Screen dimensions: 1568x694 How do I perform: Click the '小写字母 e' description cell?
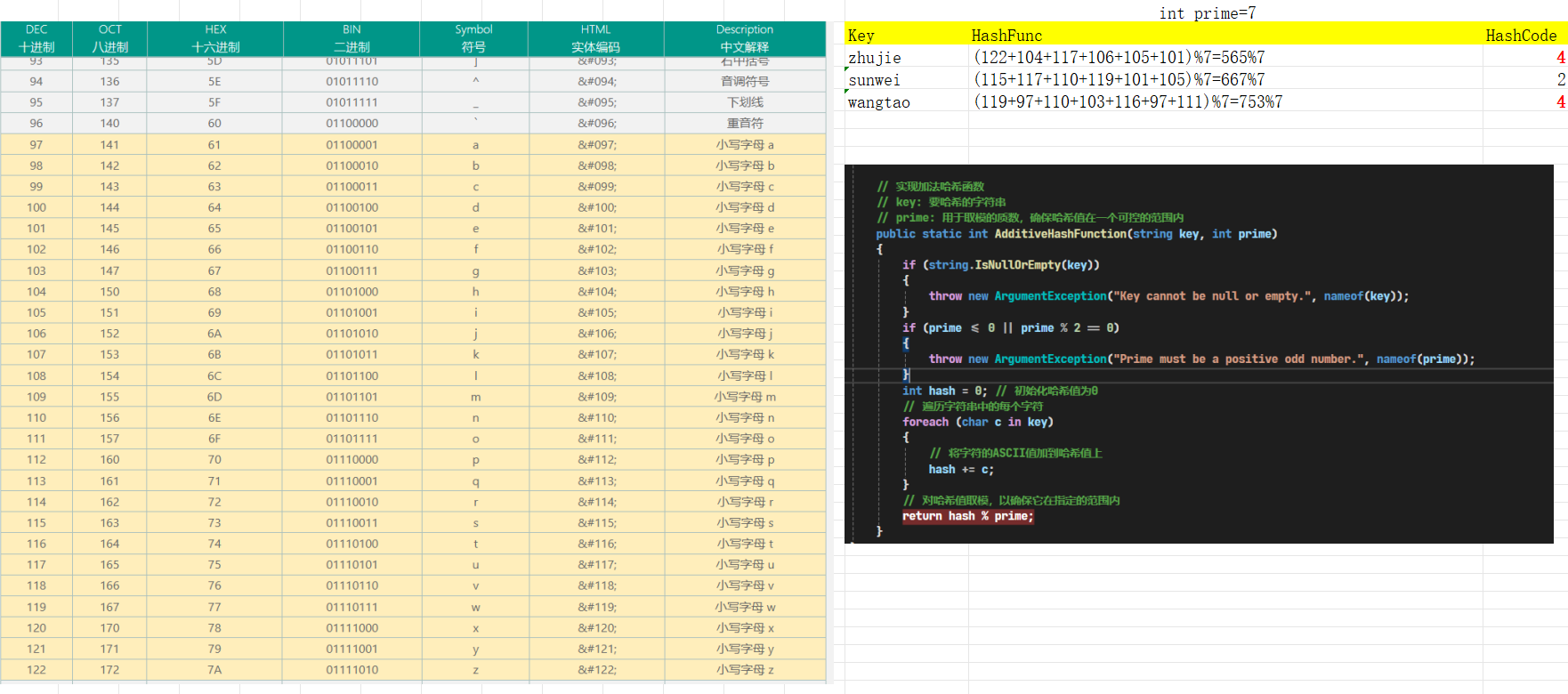[745, 229]
